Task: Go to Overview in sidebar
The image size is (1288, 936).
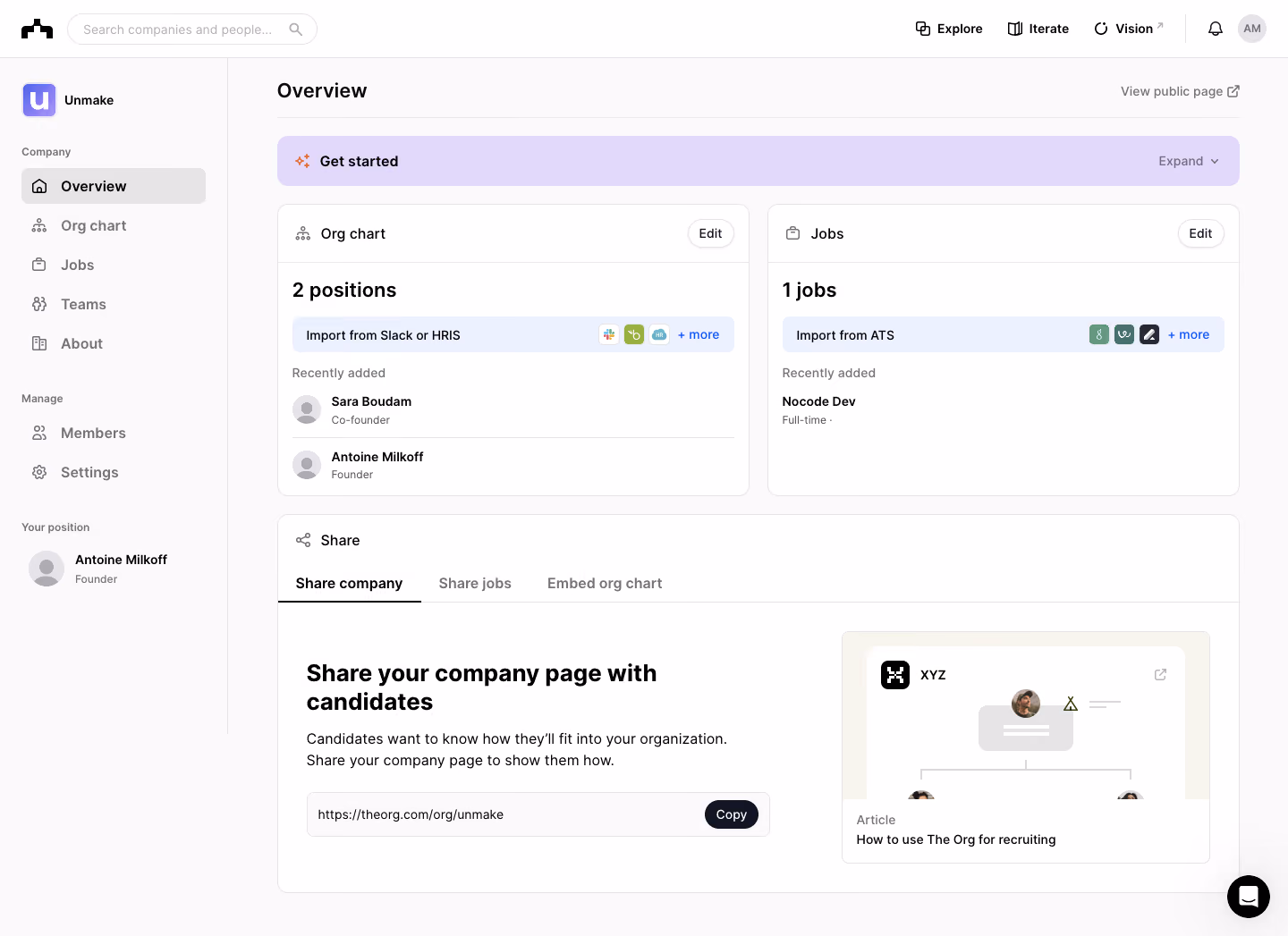Action: (x=114, y=186)
